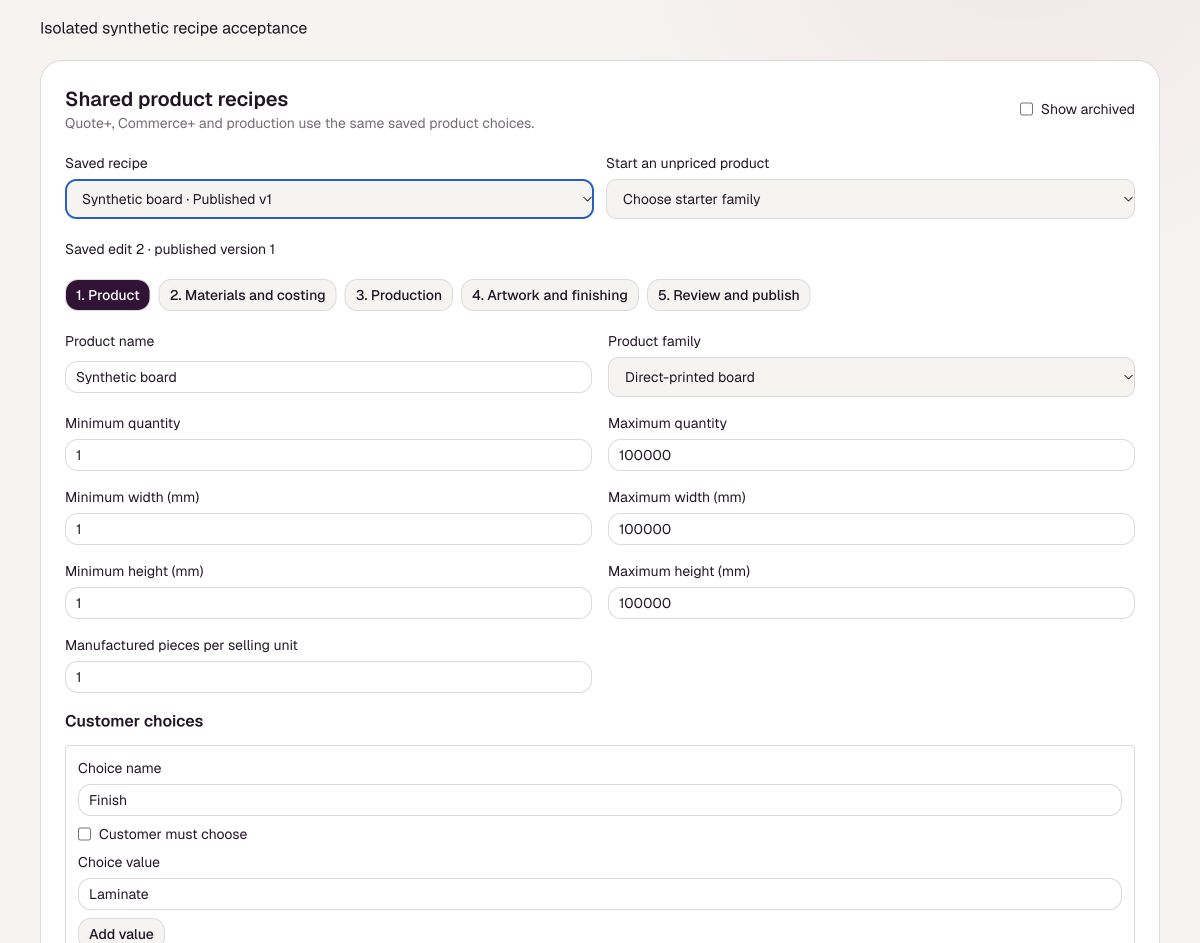This screenshot has height=943, width=1200.
Task: Click the Minimum height (mm) field
Action: click(x=328, y=603)
